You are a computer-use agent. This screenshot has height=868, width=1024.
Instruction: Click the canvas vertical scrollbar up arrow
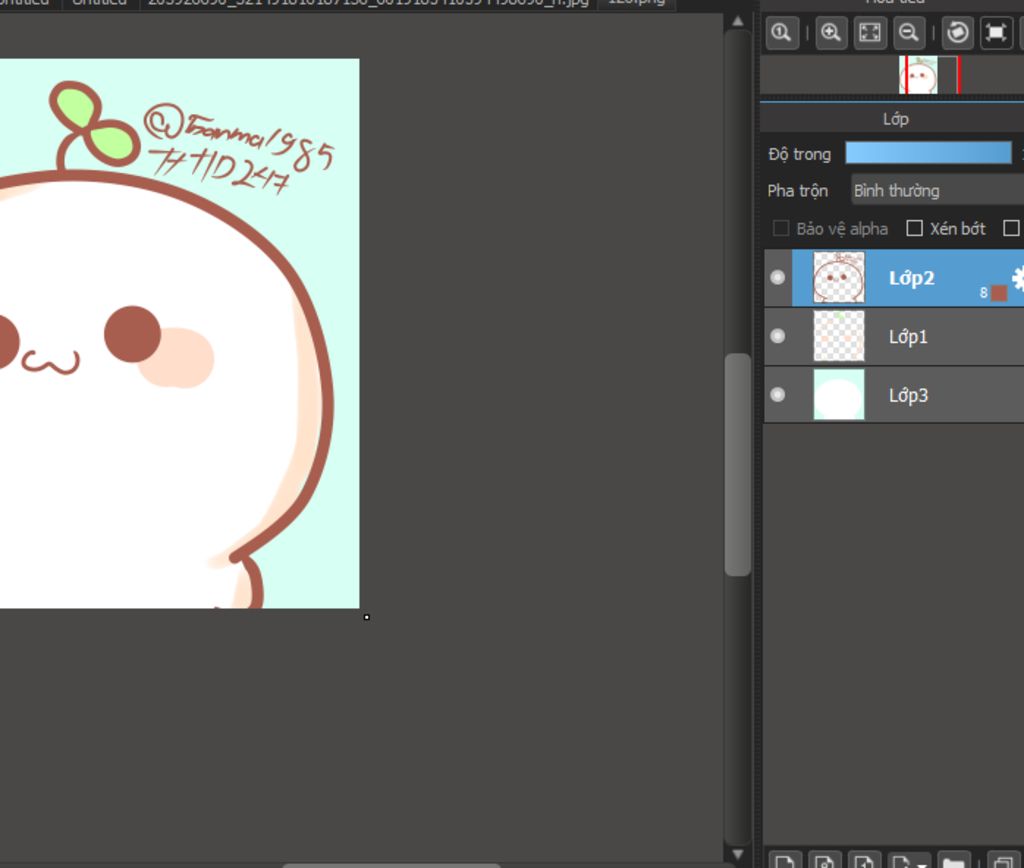(738, 21)
